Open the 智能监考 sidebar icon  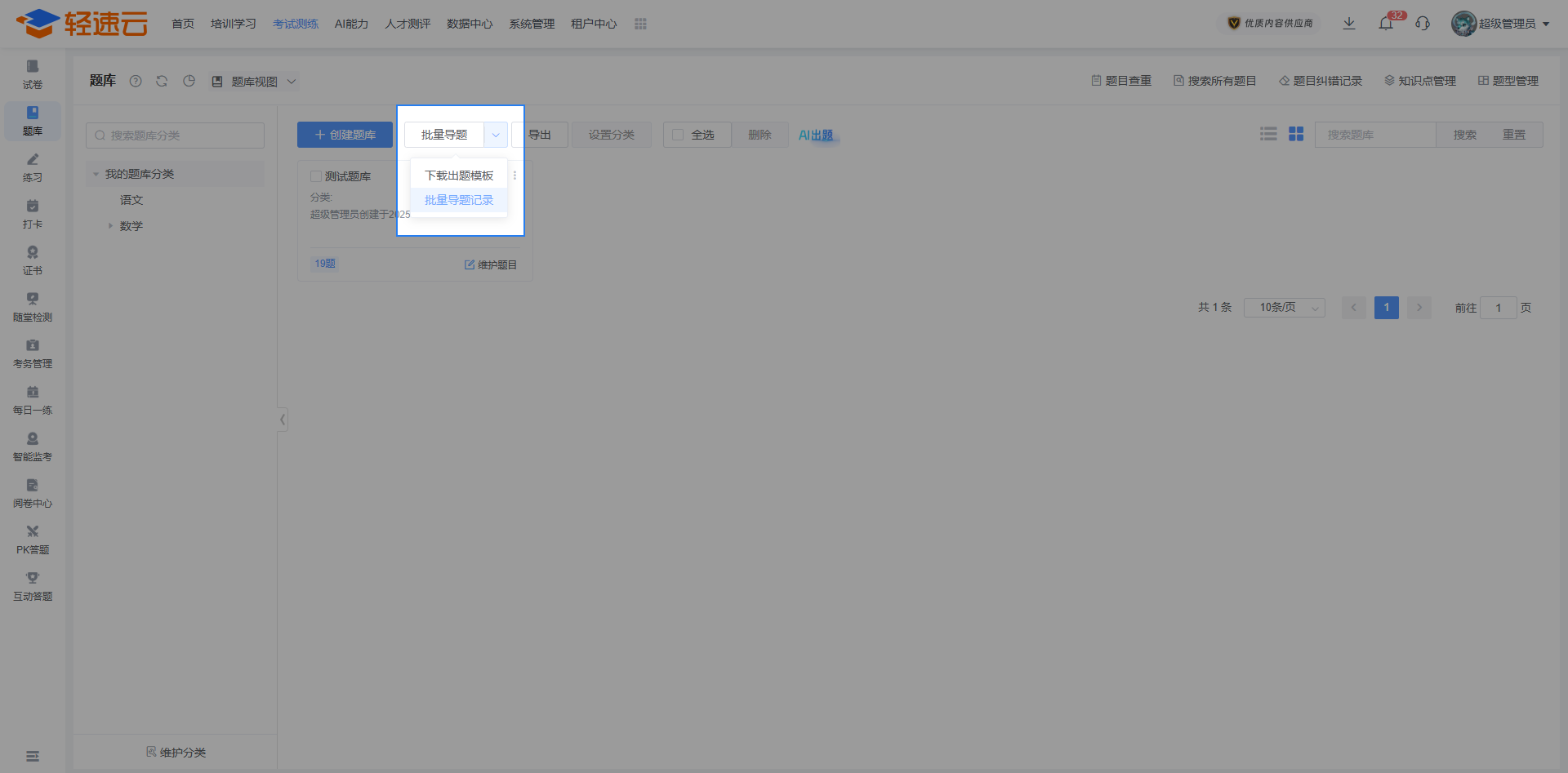click(33, 446)
